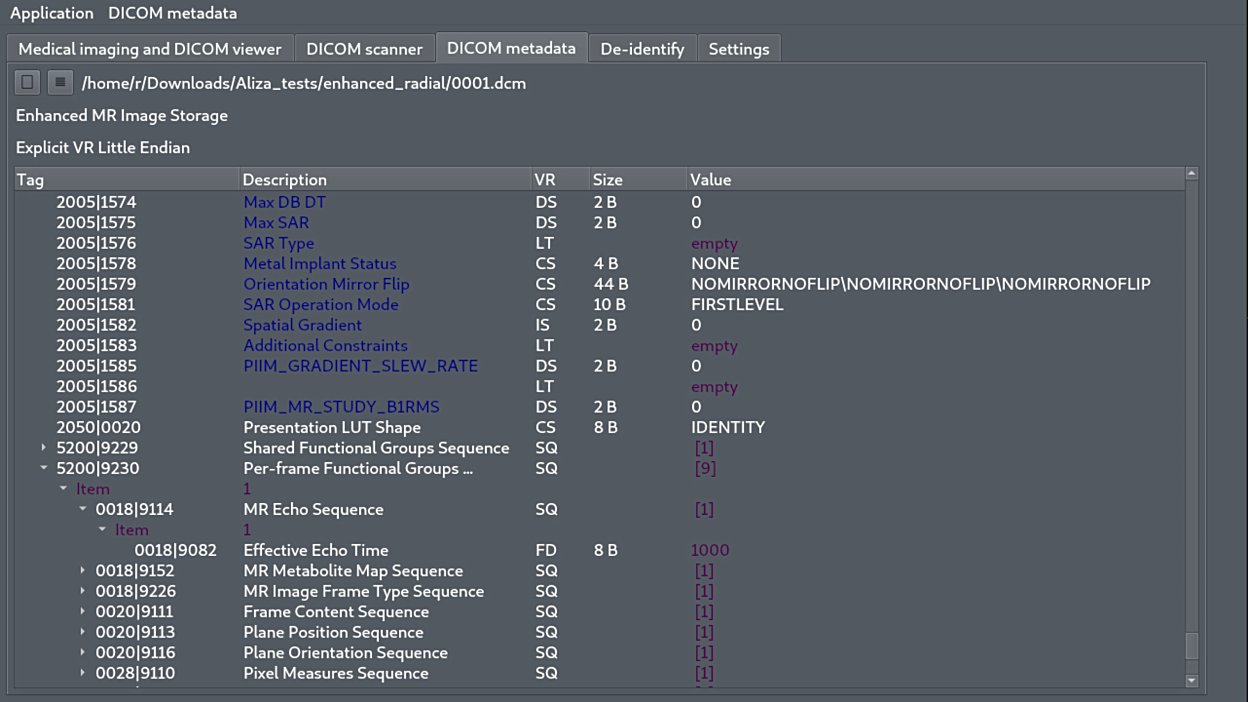
Task: Collapse the MR Echo Sequence node
Action: click(x=83, y=509)
